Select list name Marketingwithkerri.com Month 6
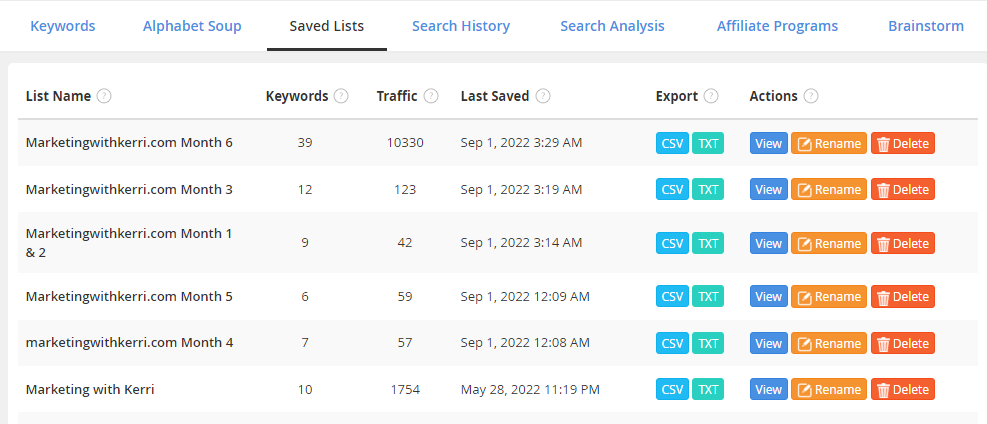This screenshot has height=424, width=987. click(129, 143)
